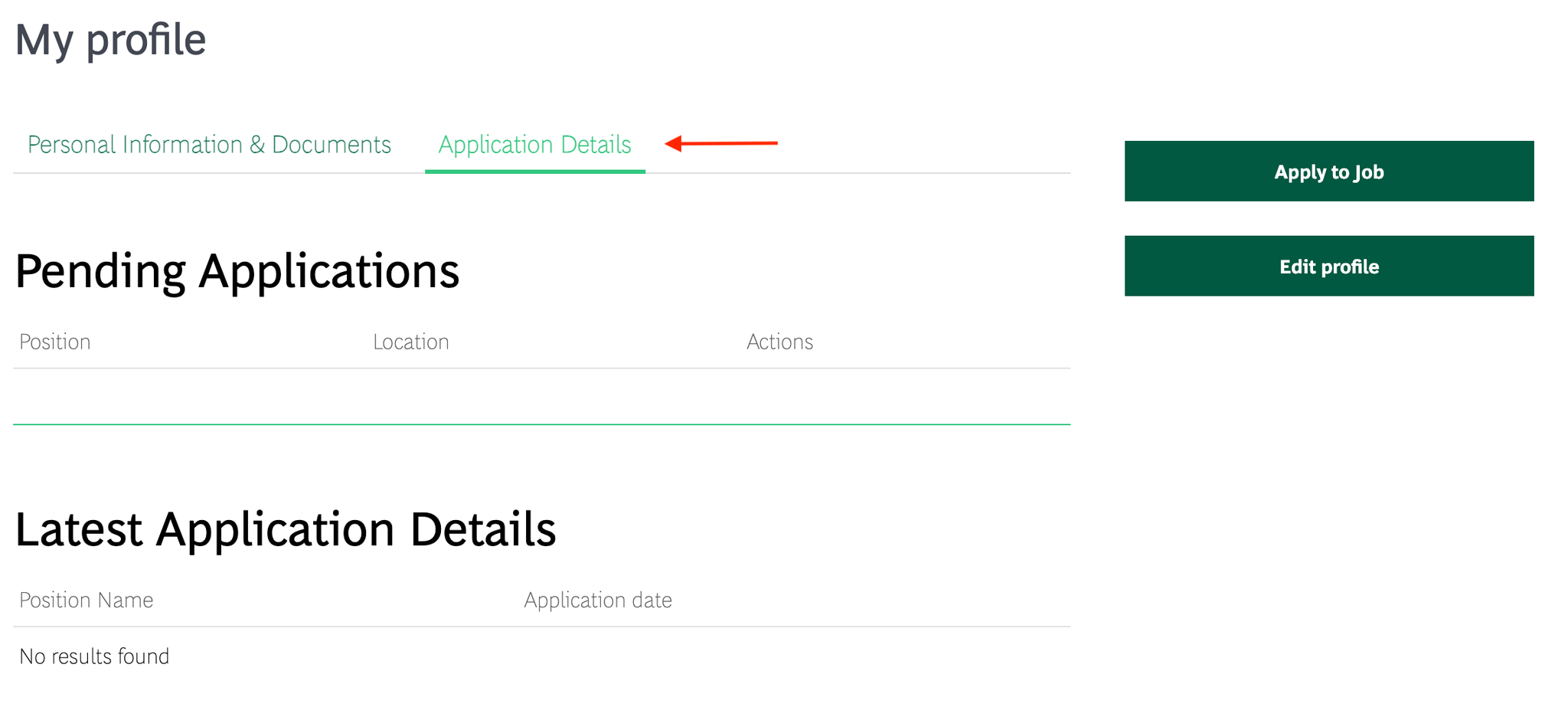Viewport: 1568px width, 720px height.
Task: Click the green underline beneath Application Details
Action: point(534,172)
